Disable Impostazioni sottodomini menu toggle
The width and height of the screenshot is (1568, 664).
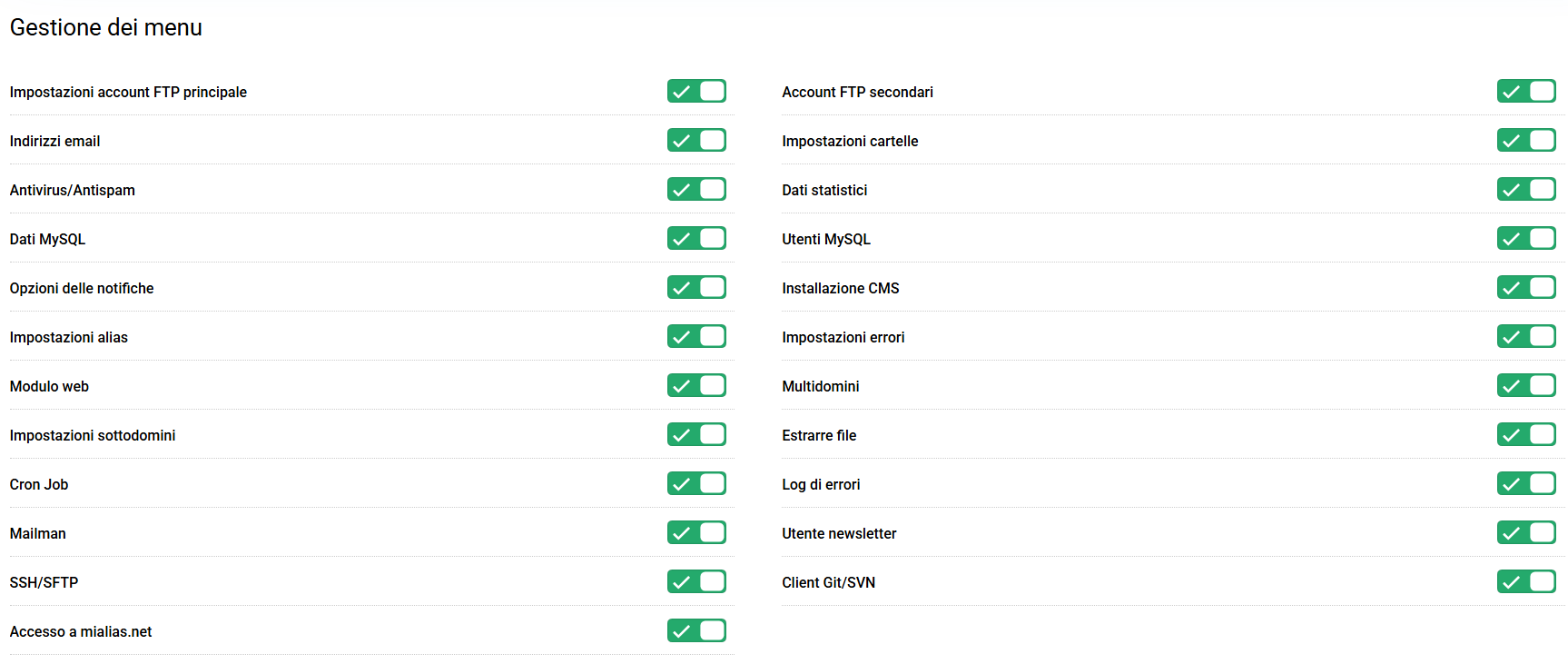(696, 435)
